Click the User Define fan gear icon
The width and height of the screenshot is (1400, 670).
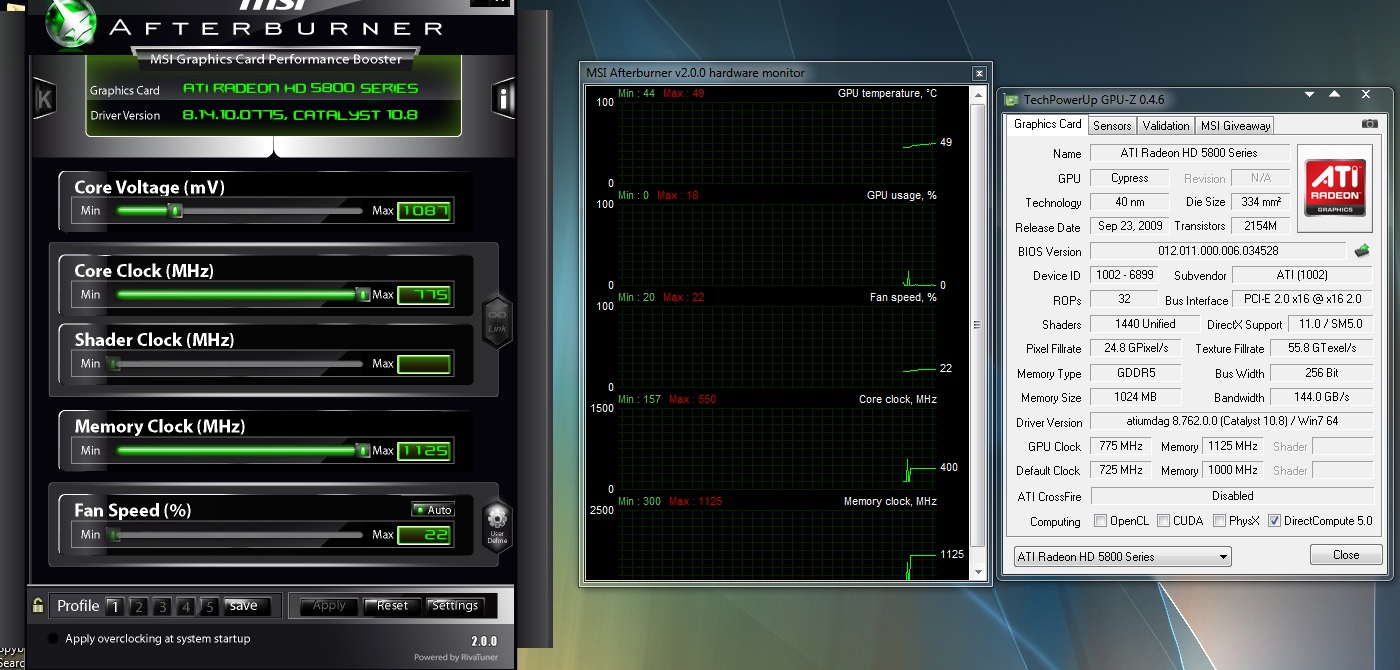497,525
